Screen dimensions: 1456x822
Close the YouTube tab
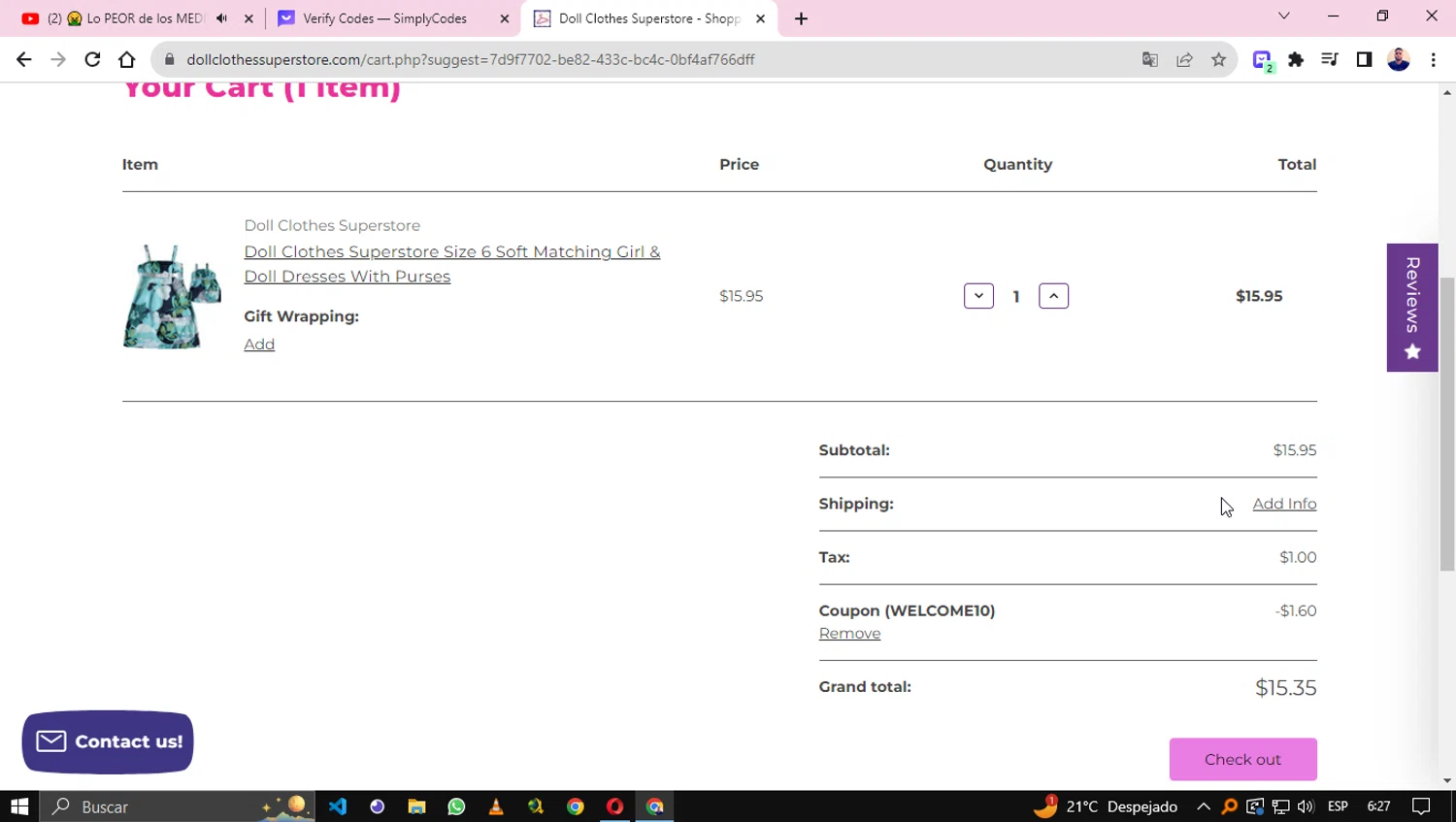click(x=249, y=18)
